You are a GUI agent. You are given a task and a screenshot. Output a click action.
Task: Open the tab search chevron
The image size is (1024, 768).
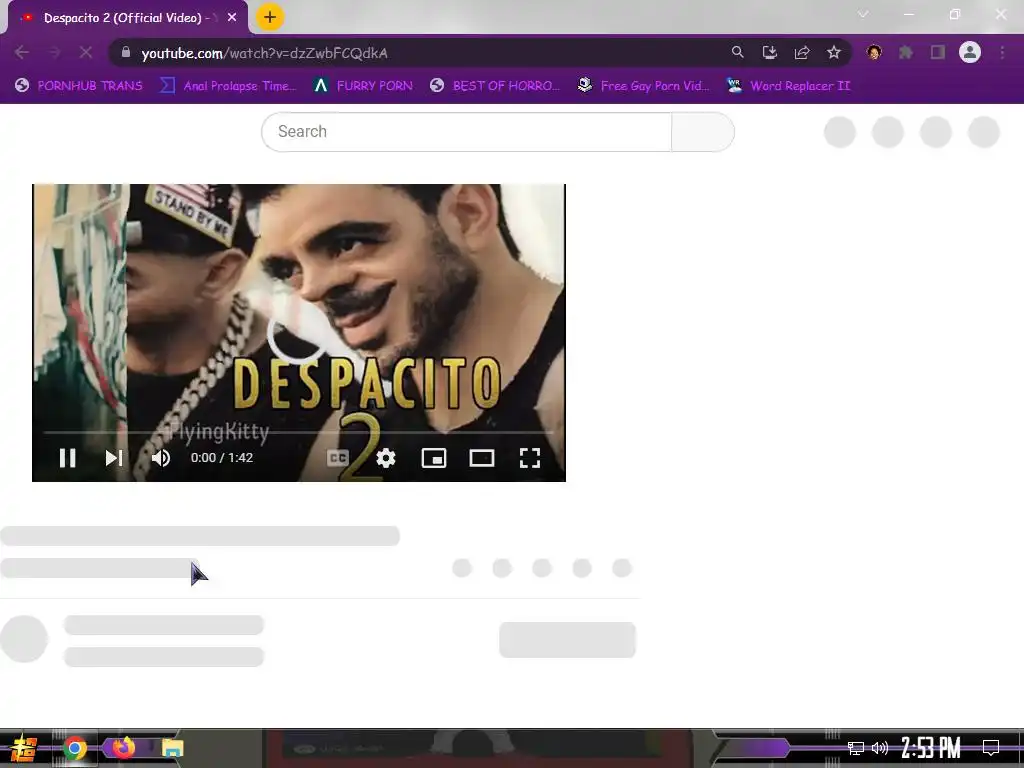863,14
